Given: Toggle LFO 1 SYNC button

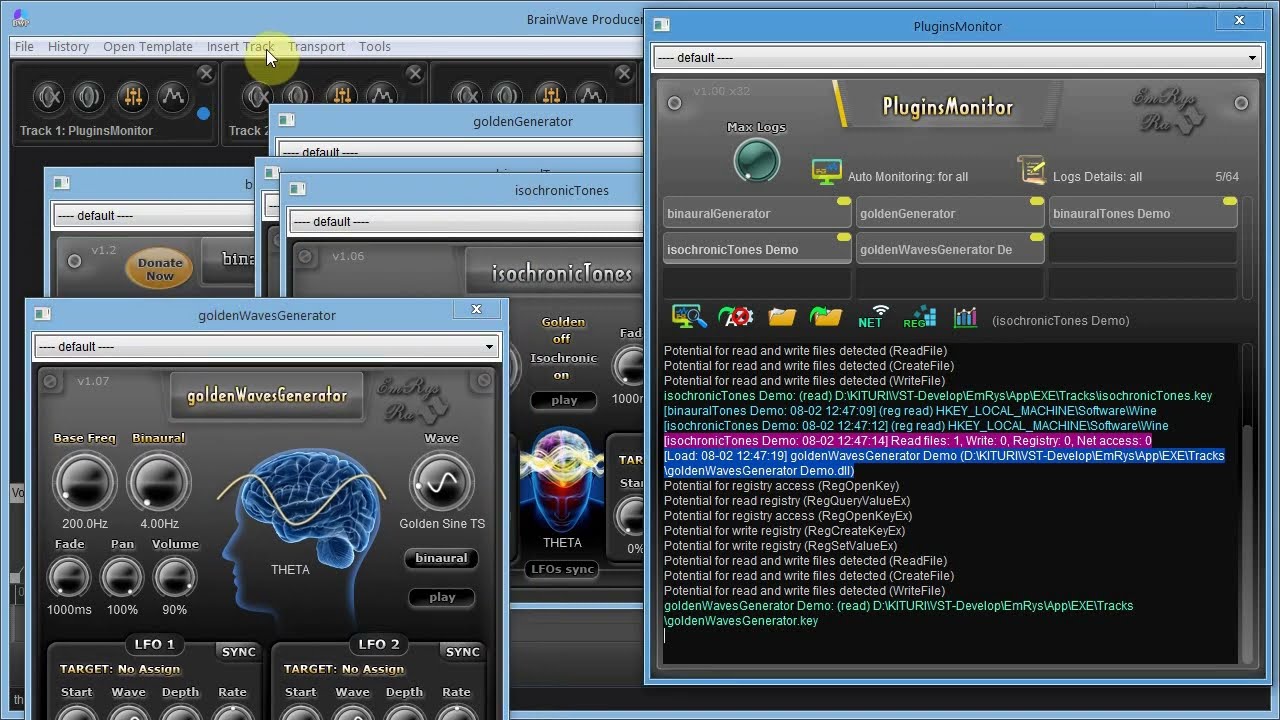Looking at the screenshot, I should tap(239, 652).
